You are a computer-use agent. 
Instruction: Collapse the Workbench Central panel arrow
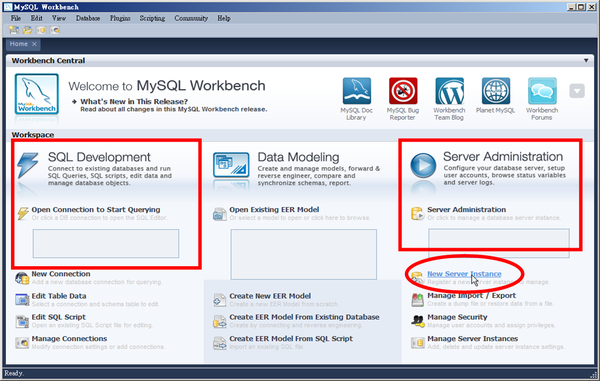(586, 60)
